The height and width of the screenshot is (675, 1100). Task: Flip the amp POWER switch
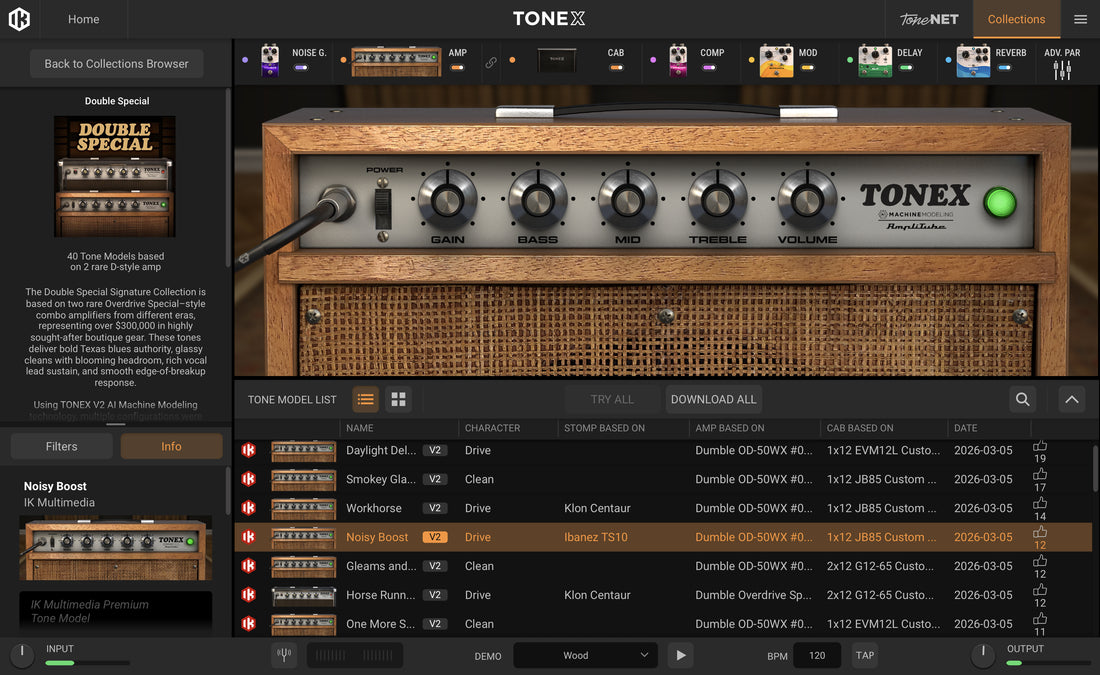tap(382, 209)
